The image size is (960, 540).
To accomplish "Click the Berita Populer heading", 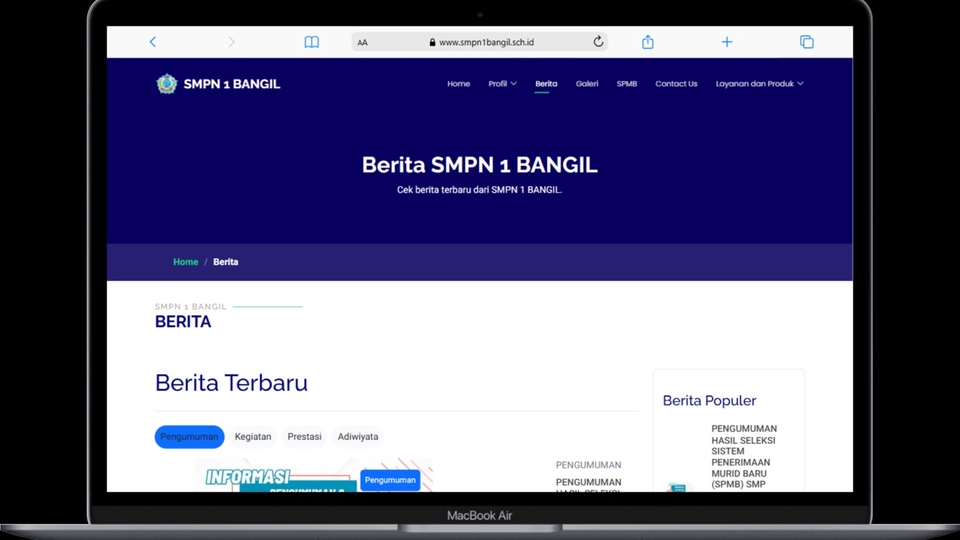I will coord(709,400).
